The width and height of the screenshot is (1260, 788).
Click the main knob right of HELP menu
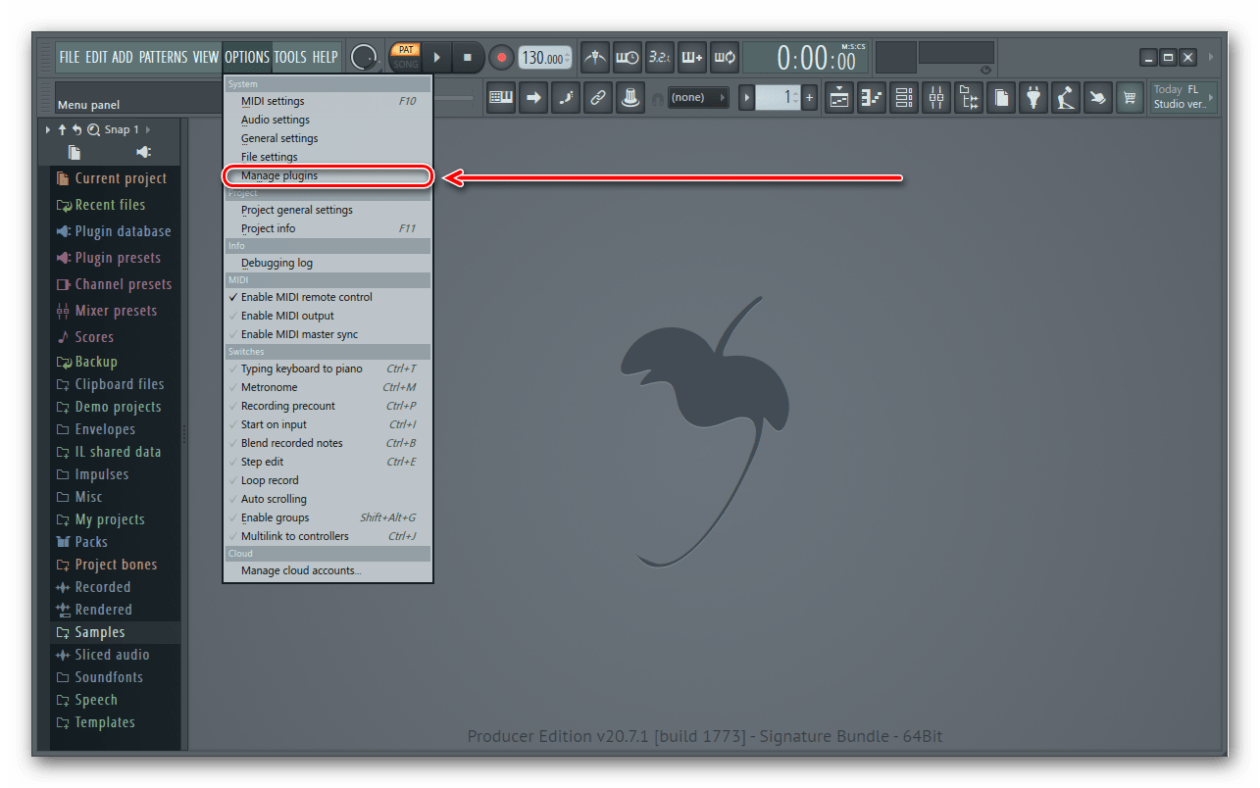click(x=365, y=58)
